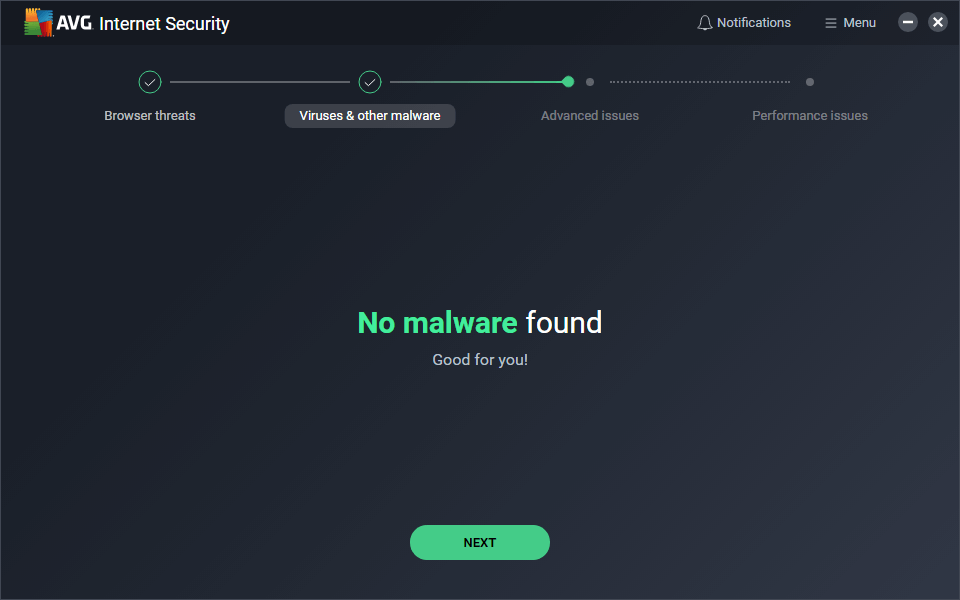The height and width of the screenshot is (600, 960).
Task: Click the Notifications bell icon
Action: [705, 23]
